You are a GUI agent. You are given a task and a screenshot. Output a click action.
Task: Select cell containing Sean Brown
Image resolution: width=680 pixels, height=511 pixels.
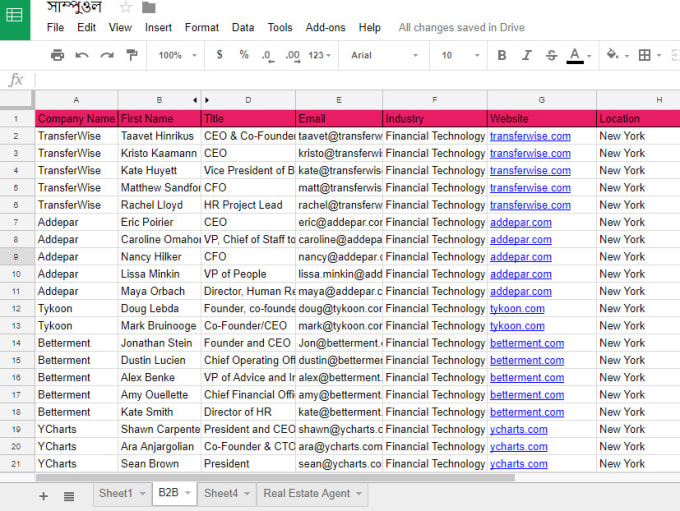pyautogui.click(x=160, y=464)
